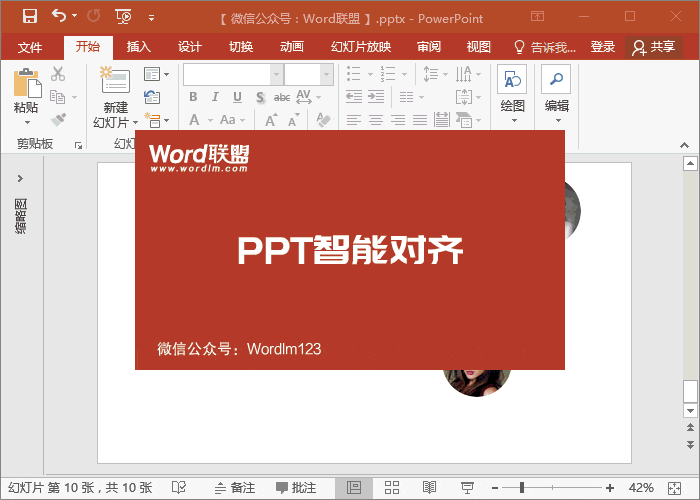Start slideshow from beginning icon in quick access
This screenshot has height=500, width=700.
tap(123, 17)
